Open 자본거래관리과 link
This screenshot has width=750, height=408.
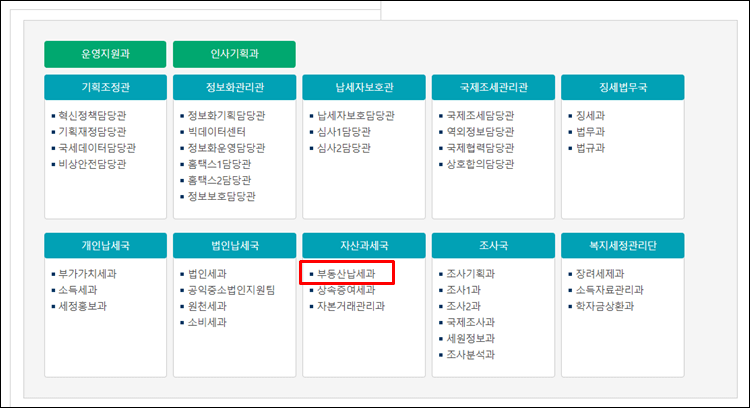coord(351,306)
